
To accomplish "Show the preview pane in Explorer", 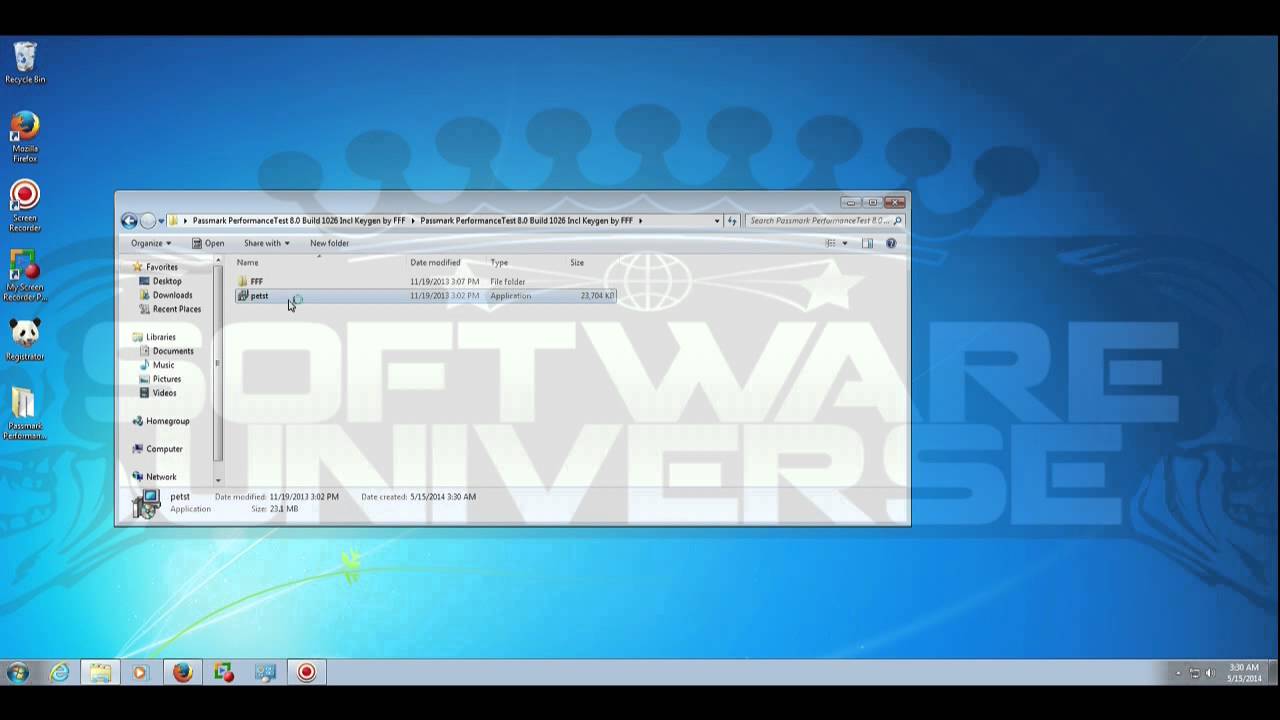I will [867, 243].
